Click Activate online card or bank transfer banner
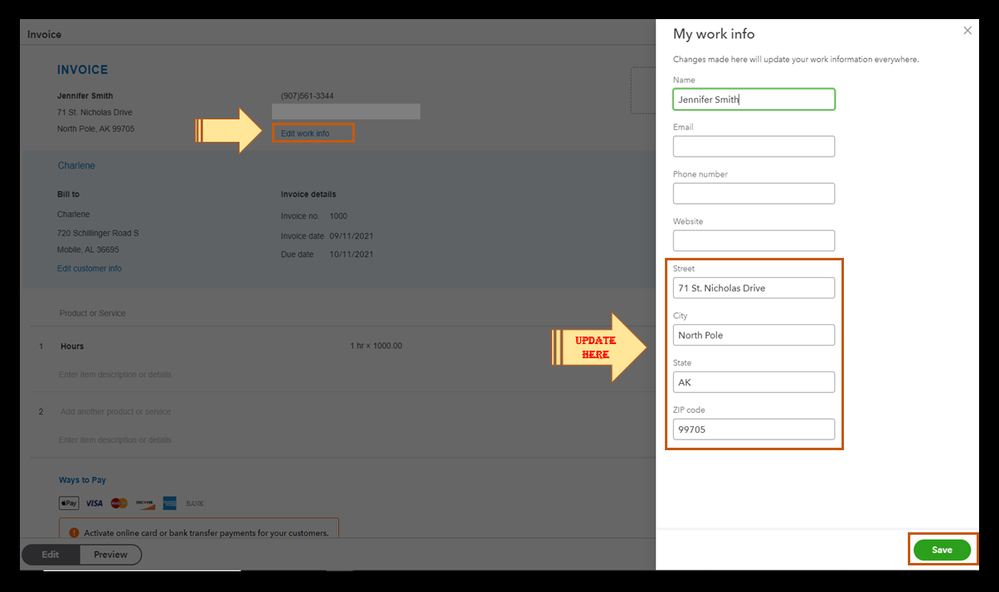 tap(199, 530)
